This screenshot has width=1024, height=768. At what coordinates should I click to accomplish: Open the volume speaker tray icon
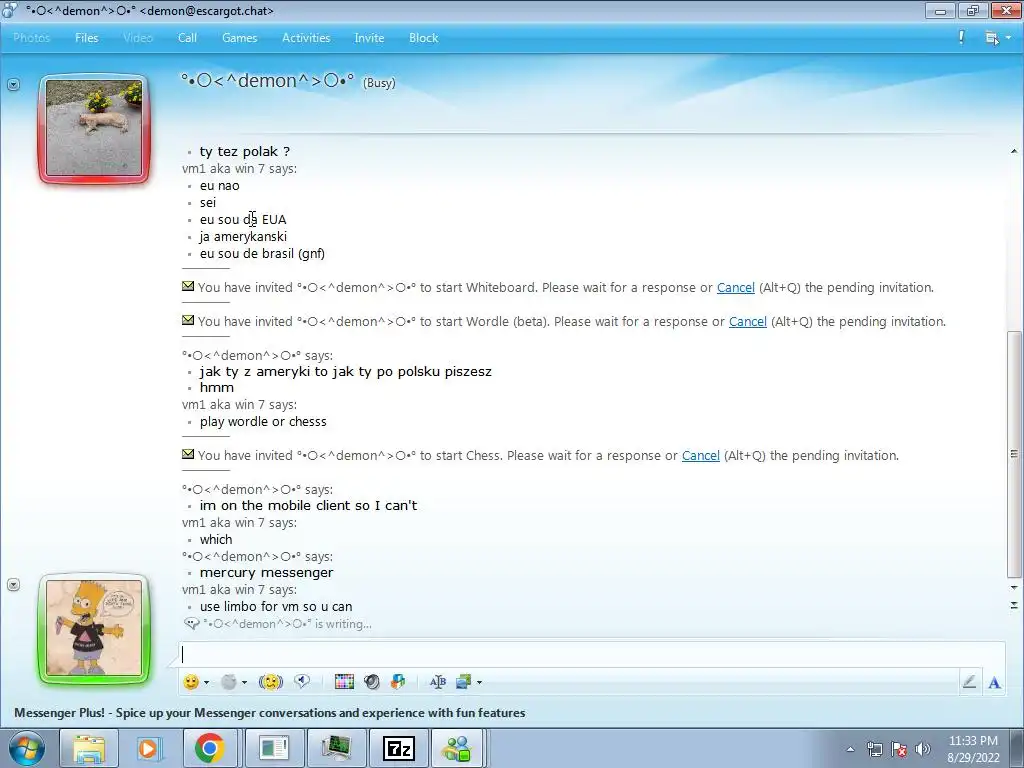923,749
